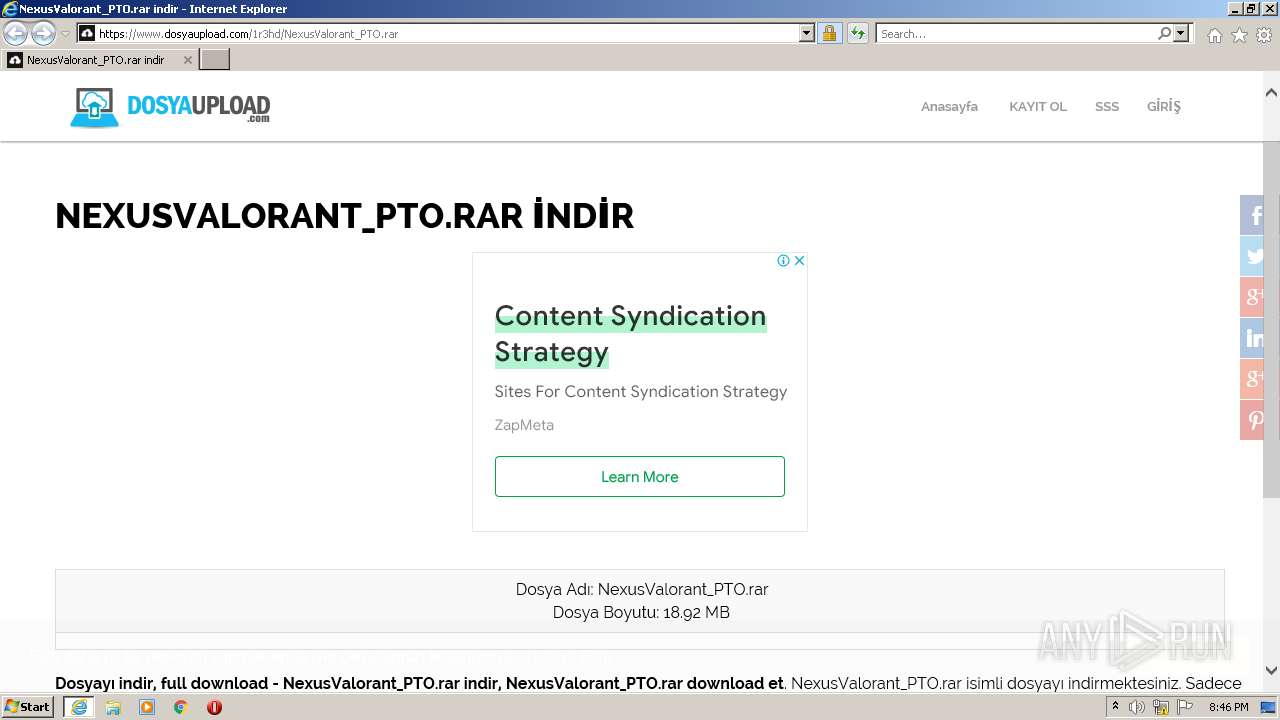1280x720 pixels.
Task: Open the Windows Start button
Action: tap(28, 707)
